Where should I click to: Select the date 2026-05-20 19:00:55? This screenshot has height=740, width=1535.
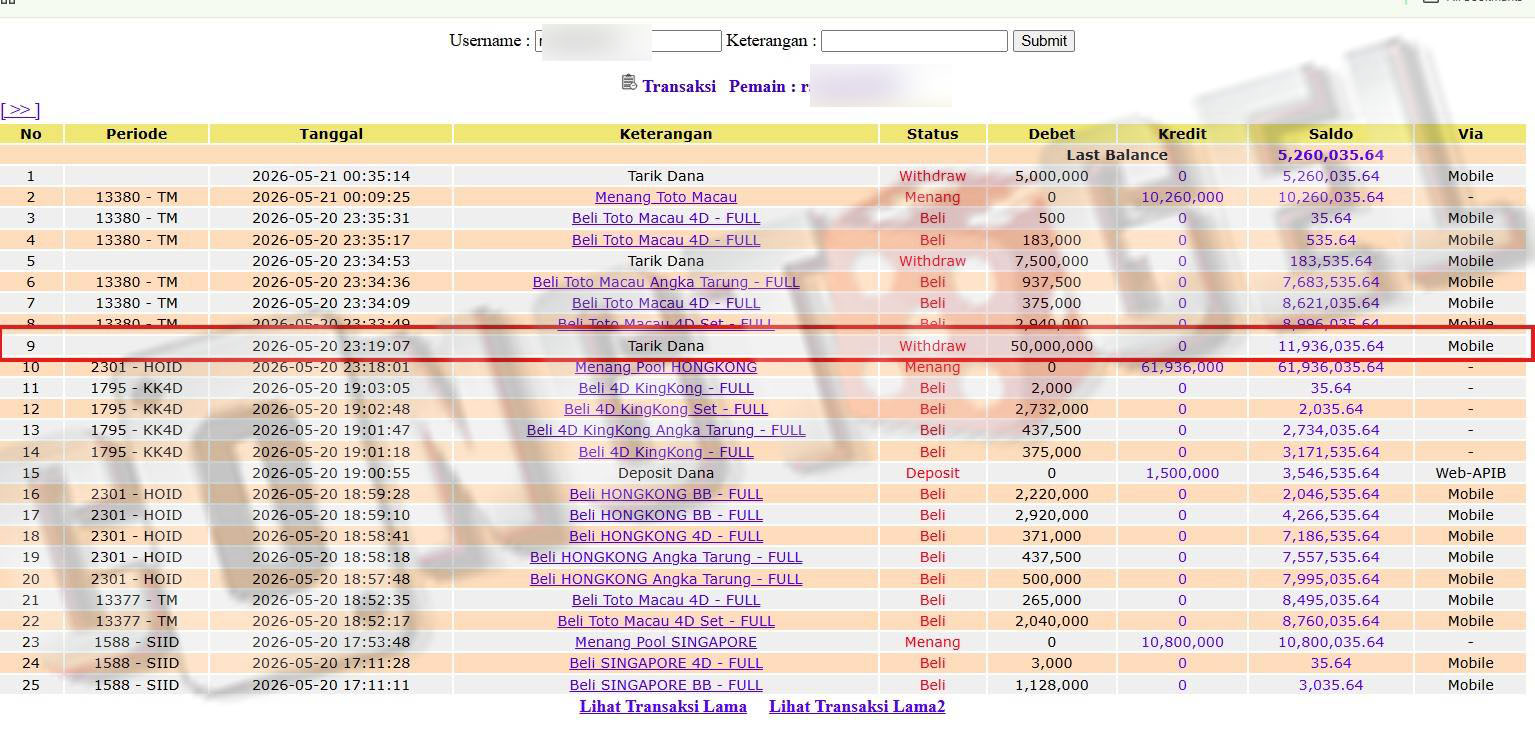(x=331, y=473)
